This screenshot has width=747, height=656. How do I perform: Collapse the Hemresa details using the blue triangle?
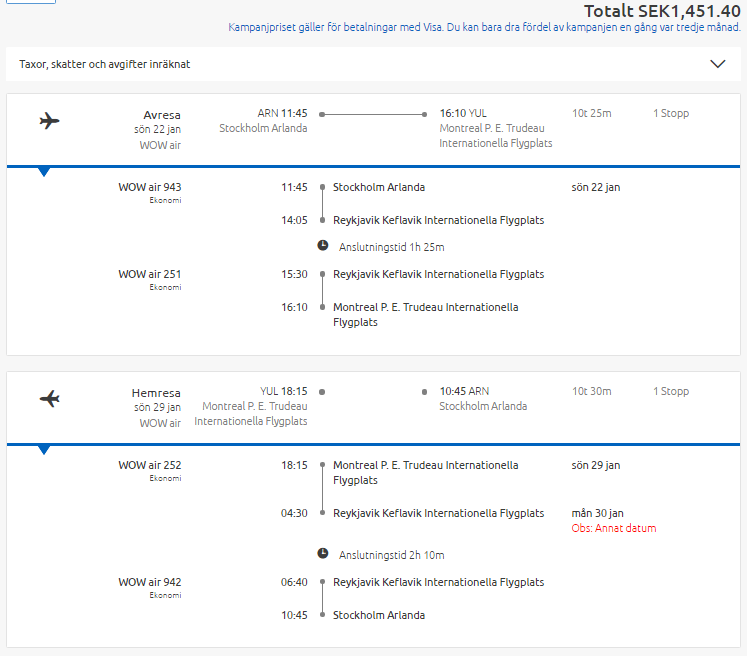coord(44,450)
